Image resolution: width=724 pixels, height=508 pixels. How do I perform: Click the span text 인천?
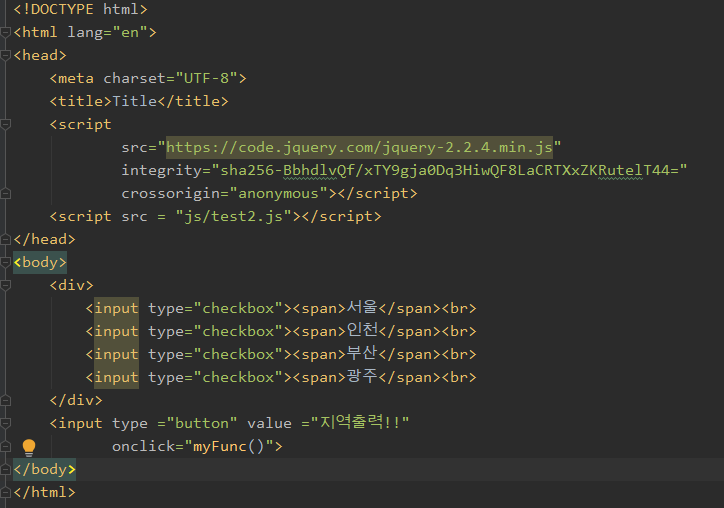tap(362, 330)
